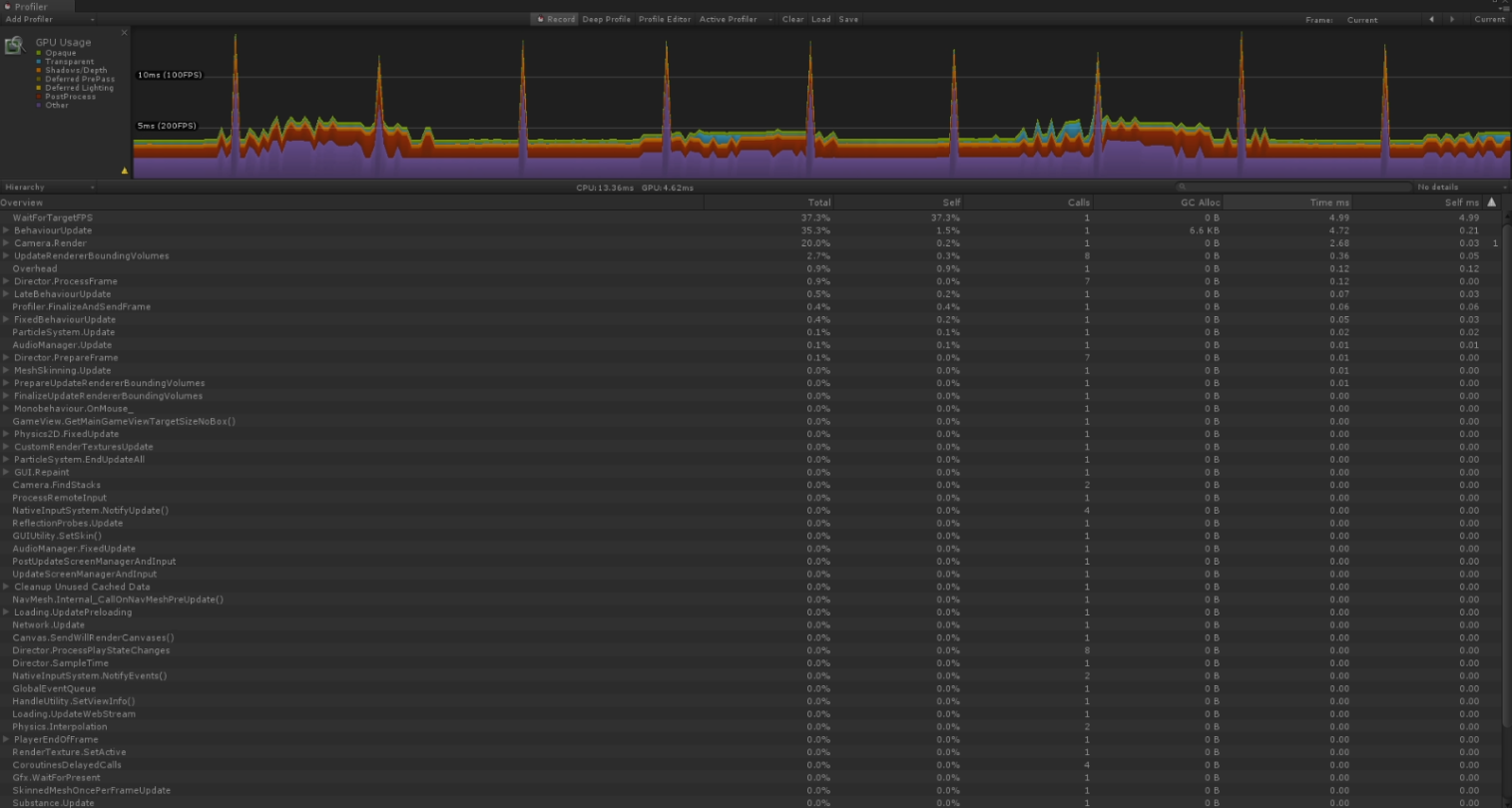Viewport: 1512px width, 808px height.
Task: Click the GPU Usage profiler icon
Action: [15, 46]
